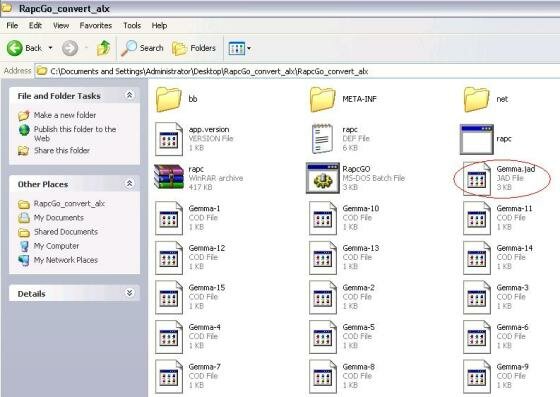Screen dimensions: 560x397
Task: Click the Back button
Action: click(x=24, y=48)
